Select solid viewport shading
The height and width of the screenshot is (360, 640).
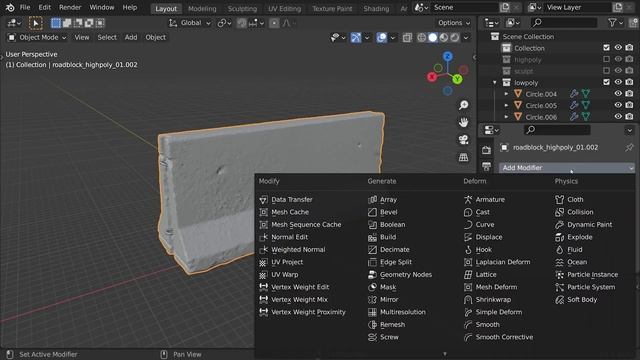433,38
